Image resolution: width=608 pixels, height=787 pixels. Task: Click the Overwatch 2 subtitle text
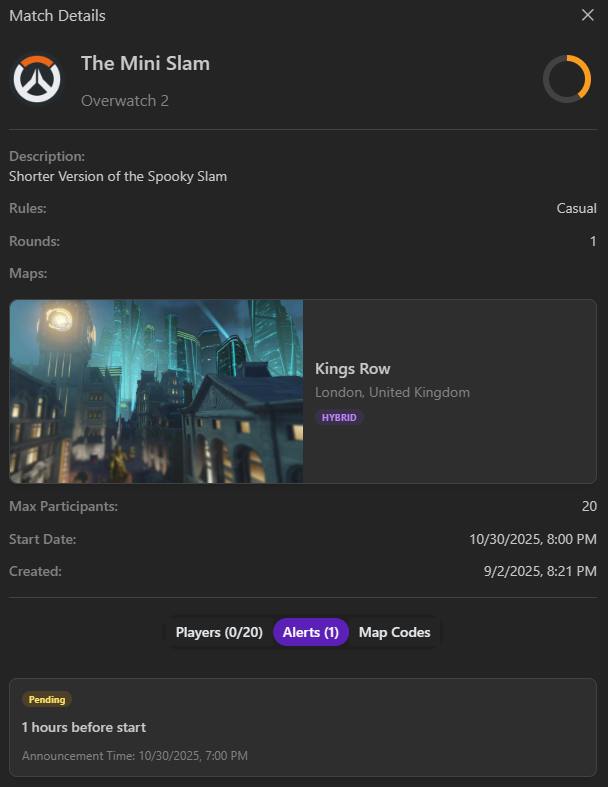125,100
